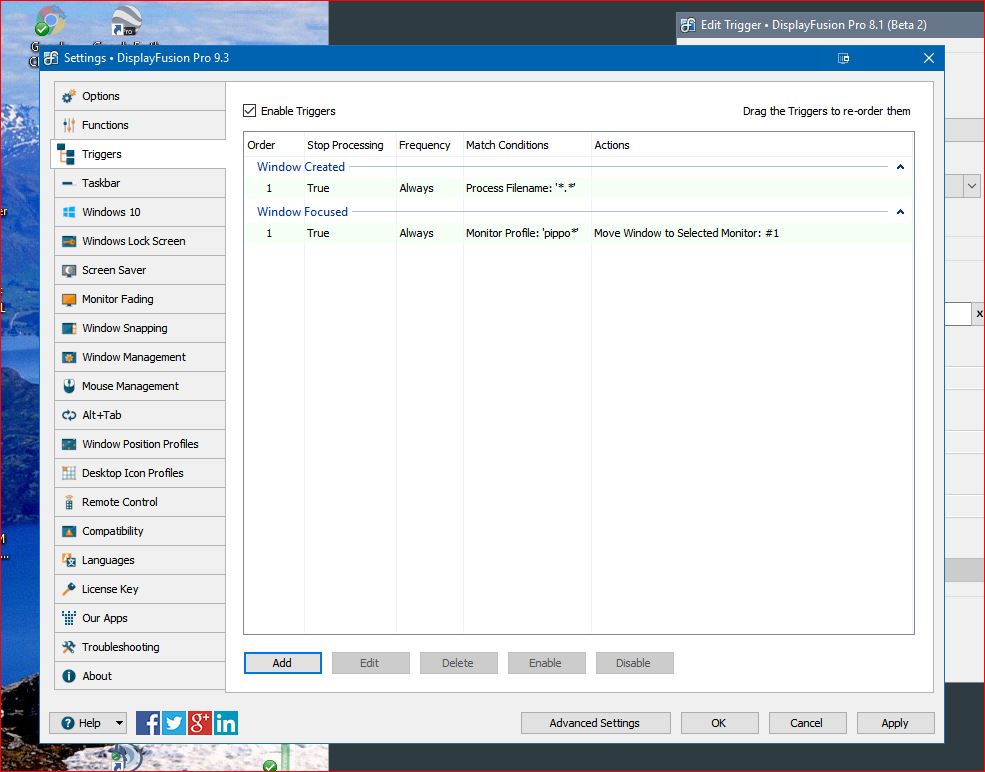Image resolution: width=985 pixels, height=772 pixels.
Task: Open the LinkedIn icon link
Action: tap(226, 723)
